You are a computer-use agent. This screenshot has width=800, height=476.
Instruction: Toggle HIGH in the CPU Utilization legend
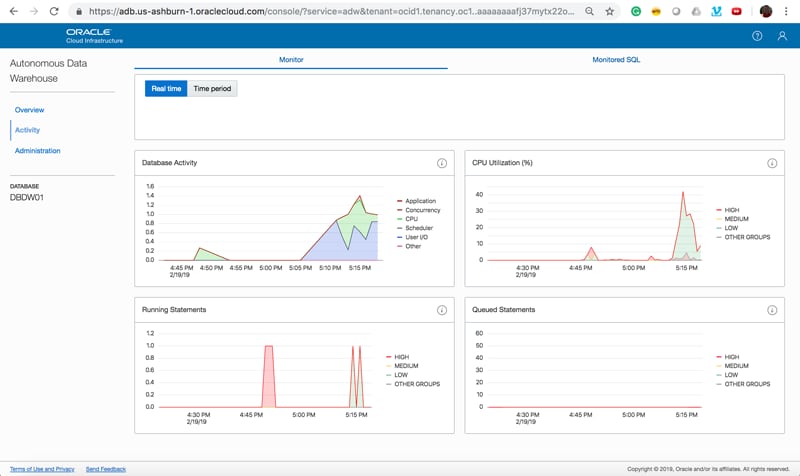coord(728,210)
